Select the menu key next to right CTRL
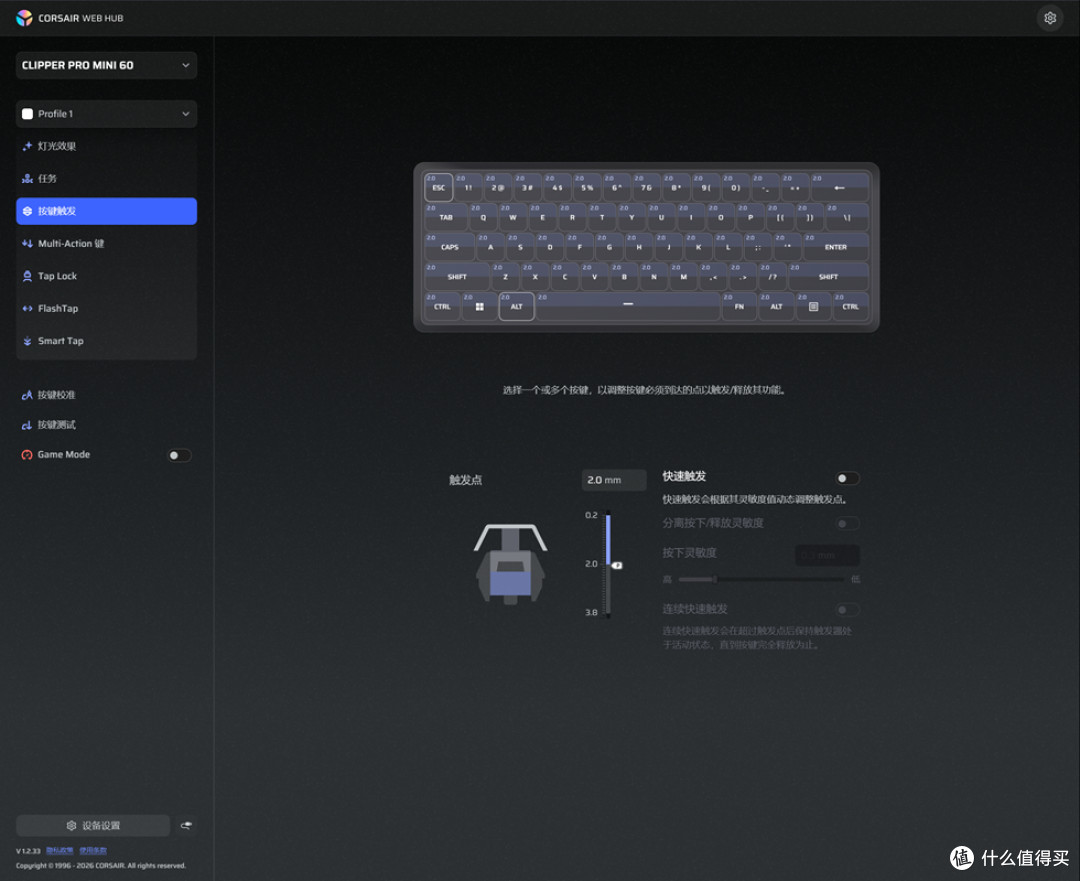Image resolution: width=1080 pixels, height=881 pixels. (x=813, y=306)
